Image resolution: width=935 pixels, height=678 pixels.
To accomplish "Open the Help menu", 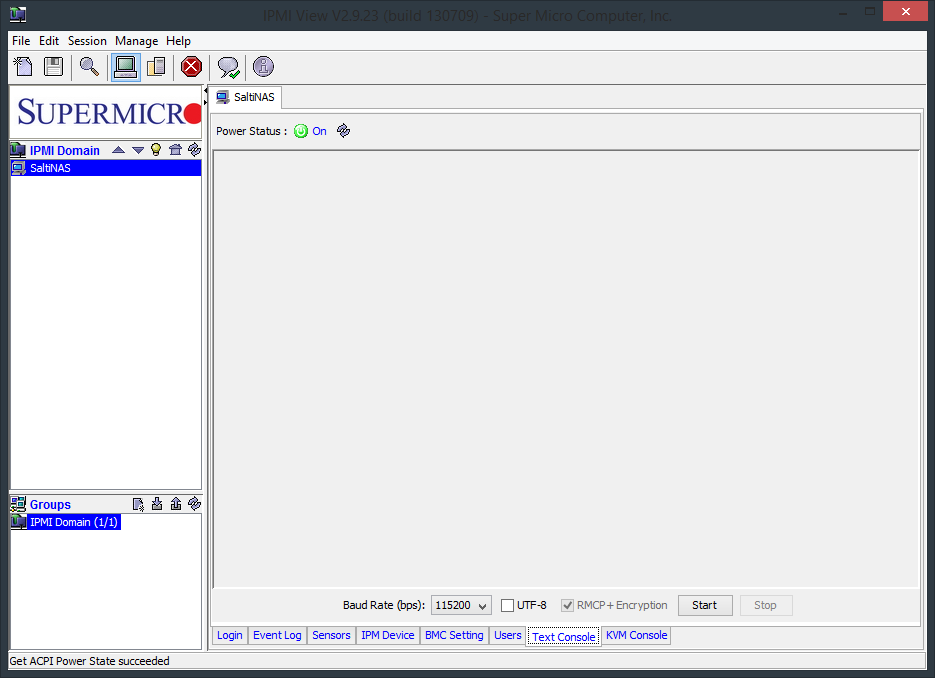I will [178, 41].
